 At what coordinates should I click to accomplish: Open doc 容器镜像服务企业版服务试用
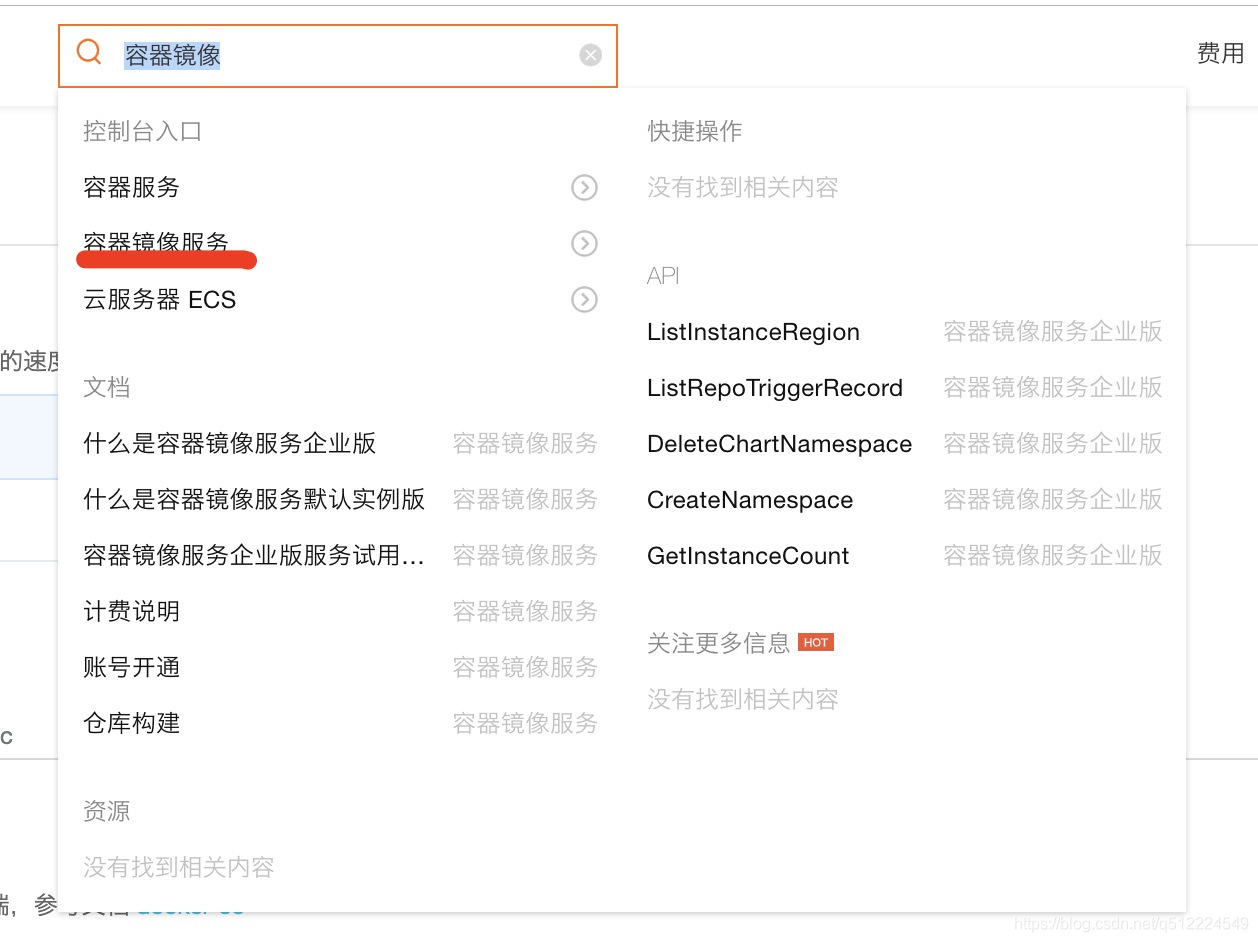[254, 555]
